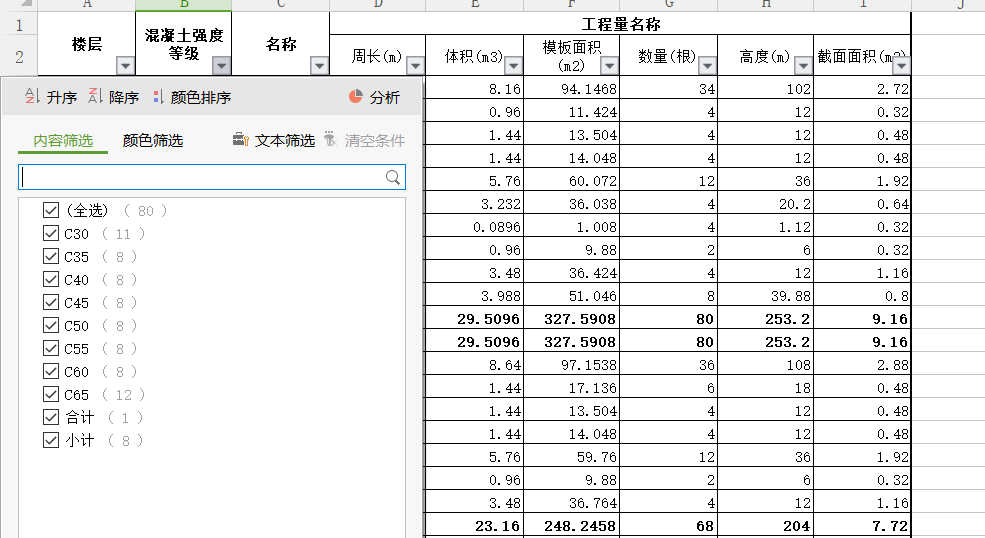This screenshot has height=538, width=985.
Task: Select the 名称 header cell
Action: [281, 44]
